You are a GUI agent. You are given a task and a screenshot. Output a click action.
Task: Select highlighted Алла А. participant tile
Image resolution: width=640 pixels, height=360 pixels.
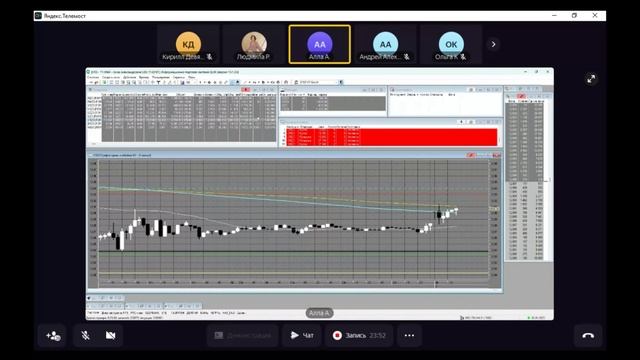[320, 44]
